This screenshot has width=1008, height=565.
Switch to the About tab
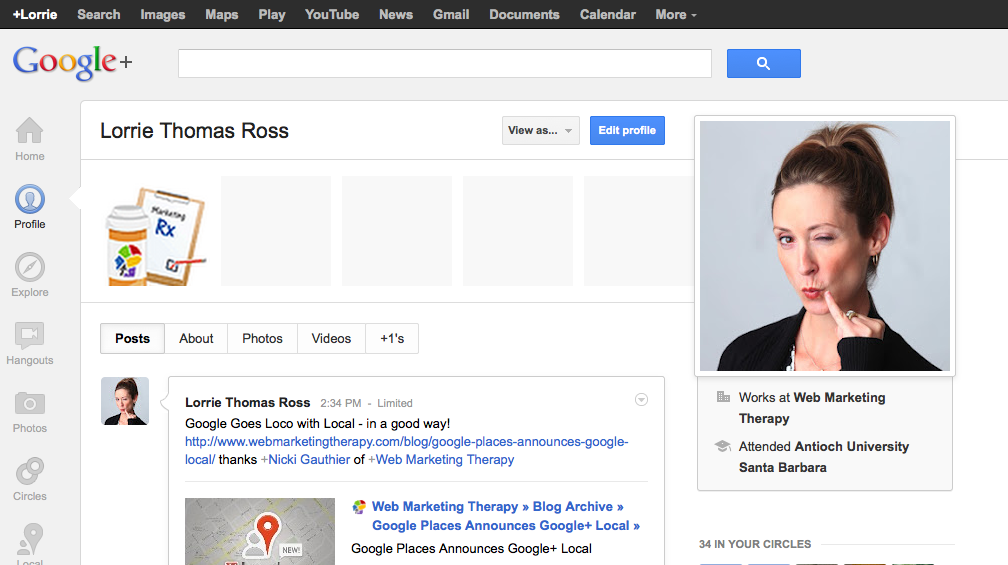[196, 338]
